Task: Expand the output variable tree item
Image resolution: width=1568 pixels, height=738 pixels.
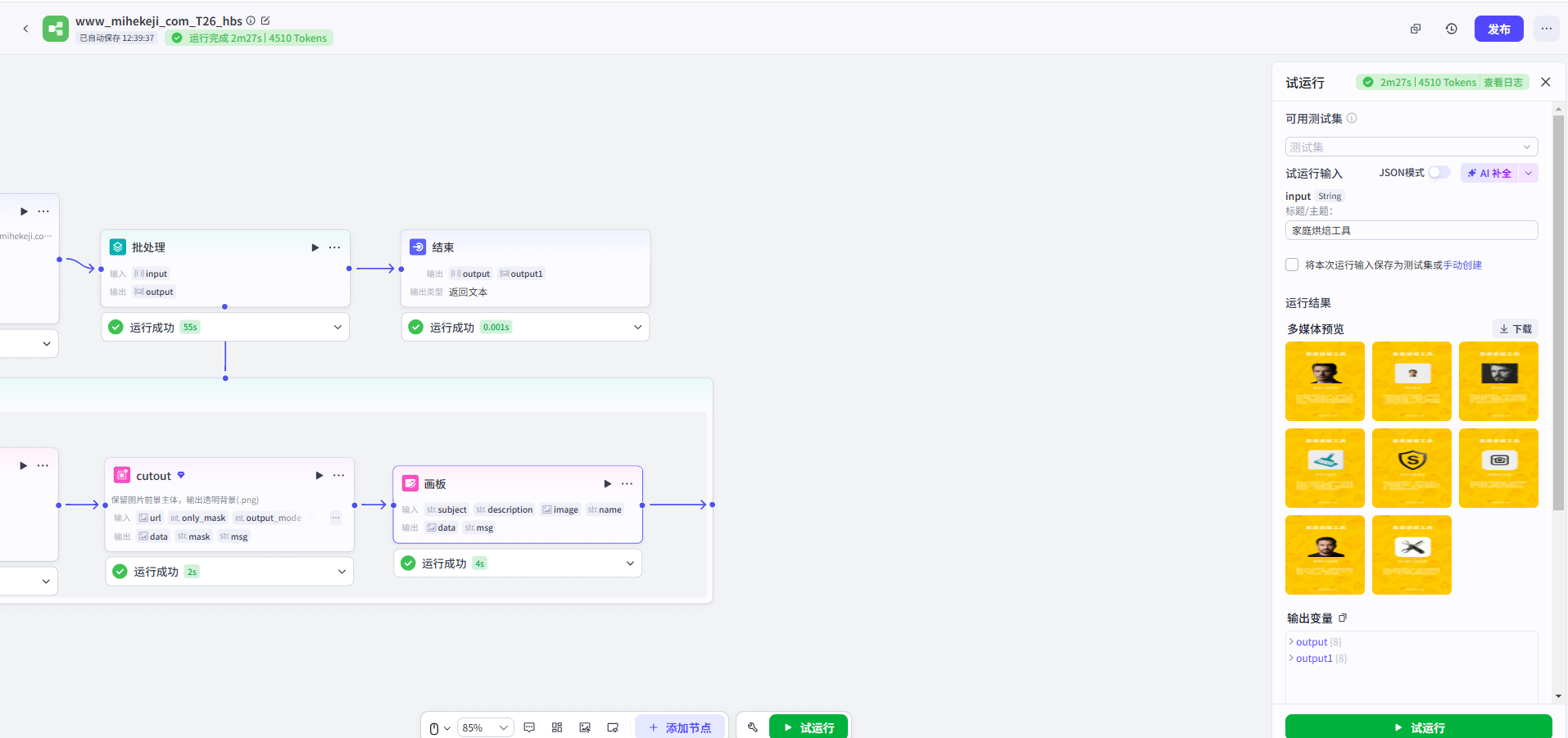Action: pos(1292,642)
